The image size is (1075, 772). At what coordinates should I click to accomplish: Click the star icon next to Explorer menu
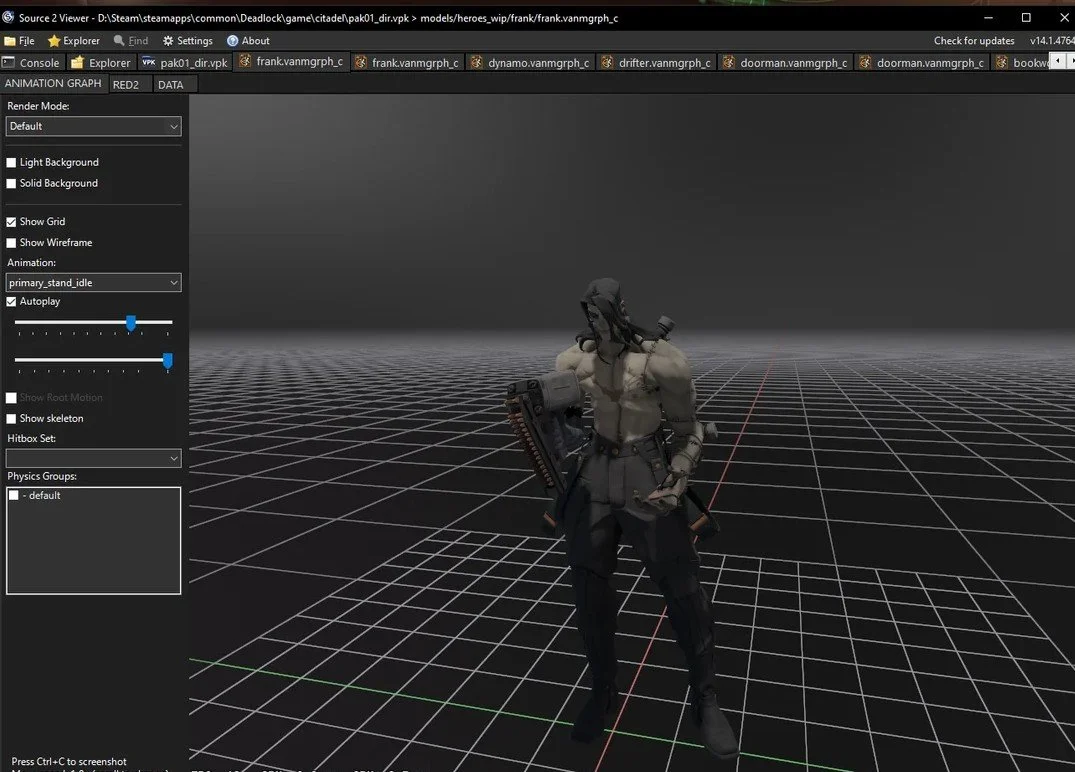[x=54, y=40]
